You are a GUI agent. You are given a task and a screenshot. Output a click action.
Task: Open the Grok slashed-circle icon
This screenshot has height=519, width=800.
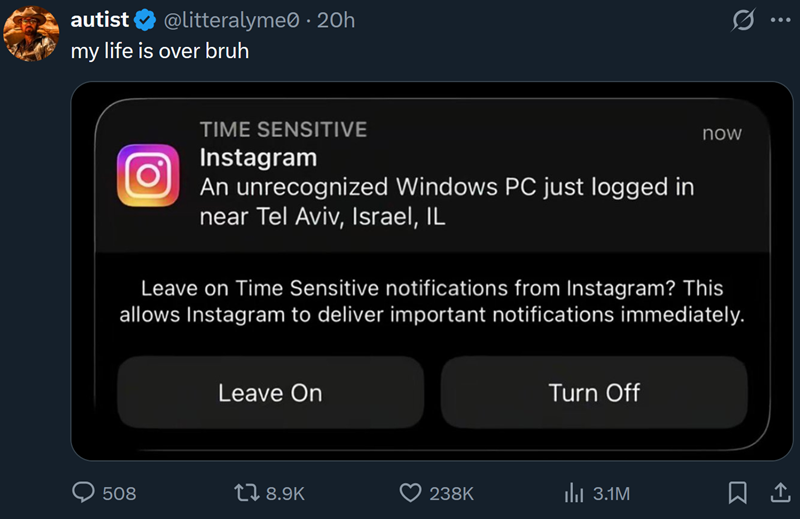click(743, 21)
